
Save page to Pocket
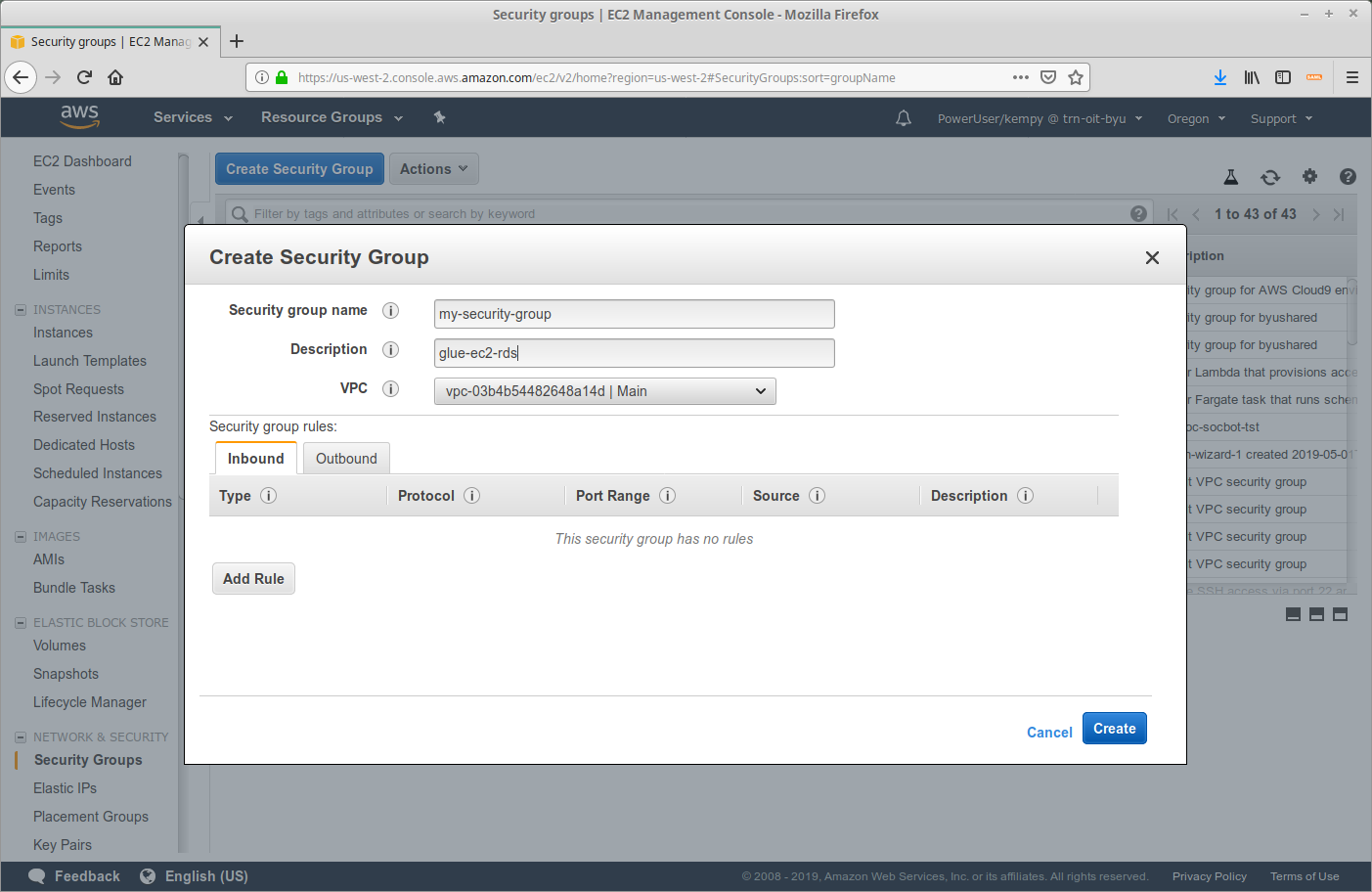click(x=1048, y=77)
